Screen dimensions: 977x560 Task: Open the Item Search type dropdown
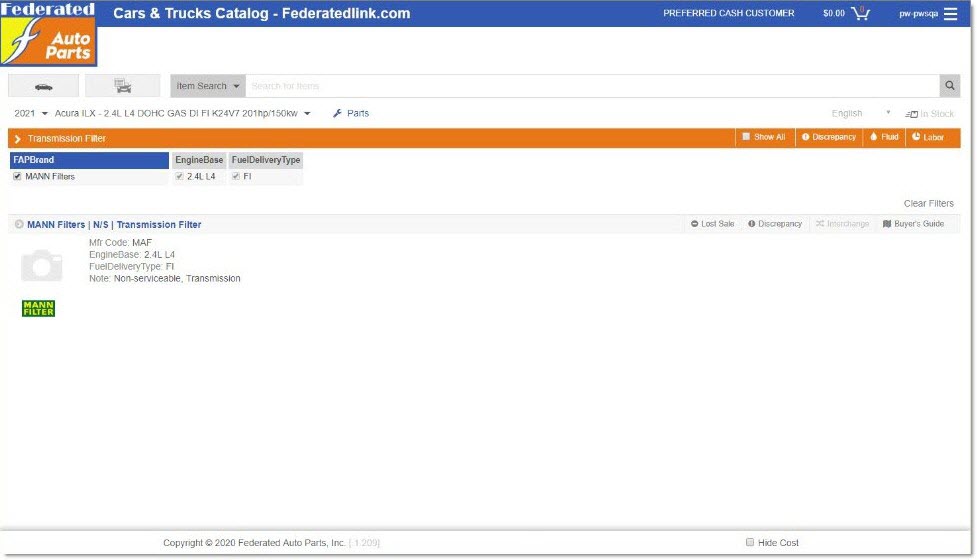point(207,86)
